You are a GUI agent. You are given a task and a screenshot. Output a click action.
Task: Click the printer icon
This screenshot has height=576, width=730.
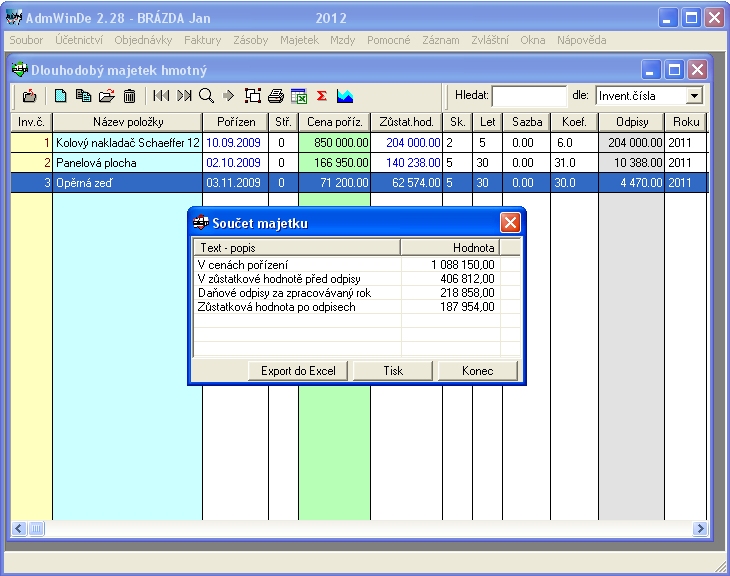(276, 96)
